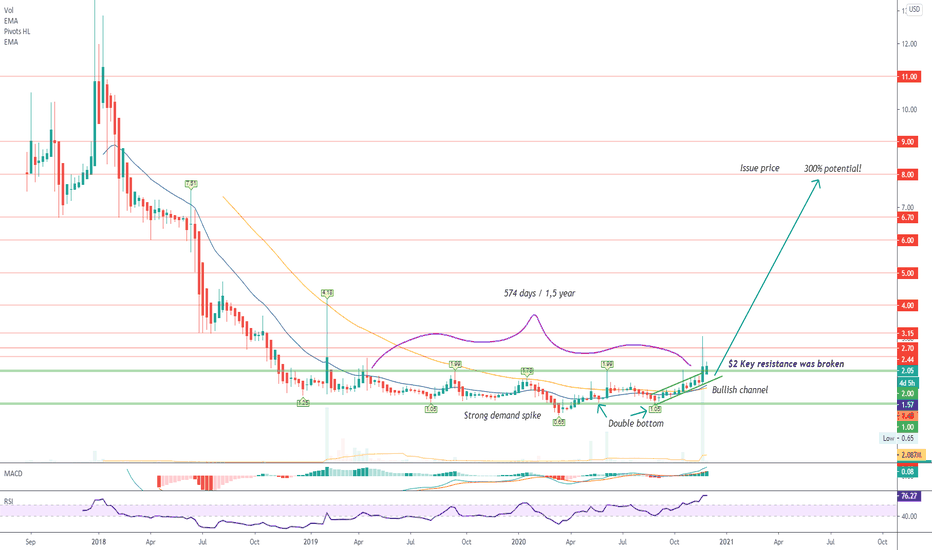Open the USD currency selector
This screenshot has width=932, height=550.
point(914,10)
